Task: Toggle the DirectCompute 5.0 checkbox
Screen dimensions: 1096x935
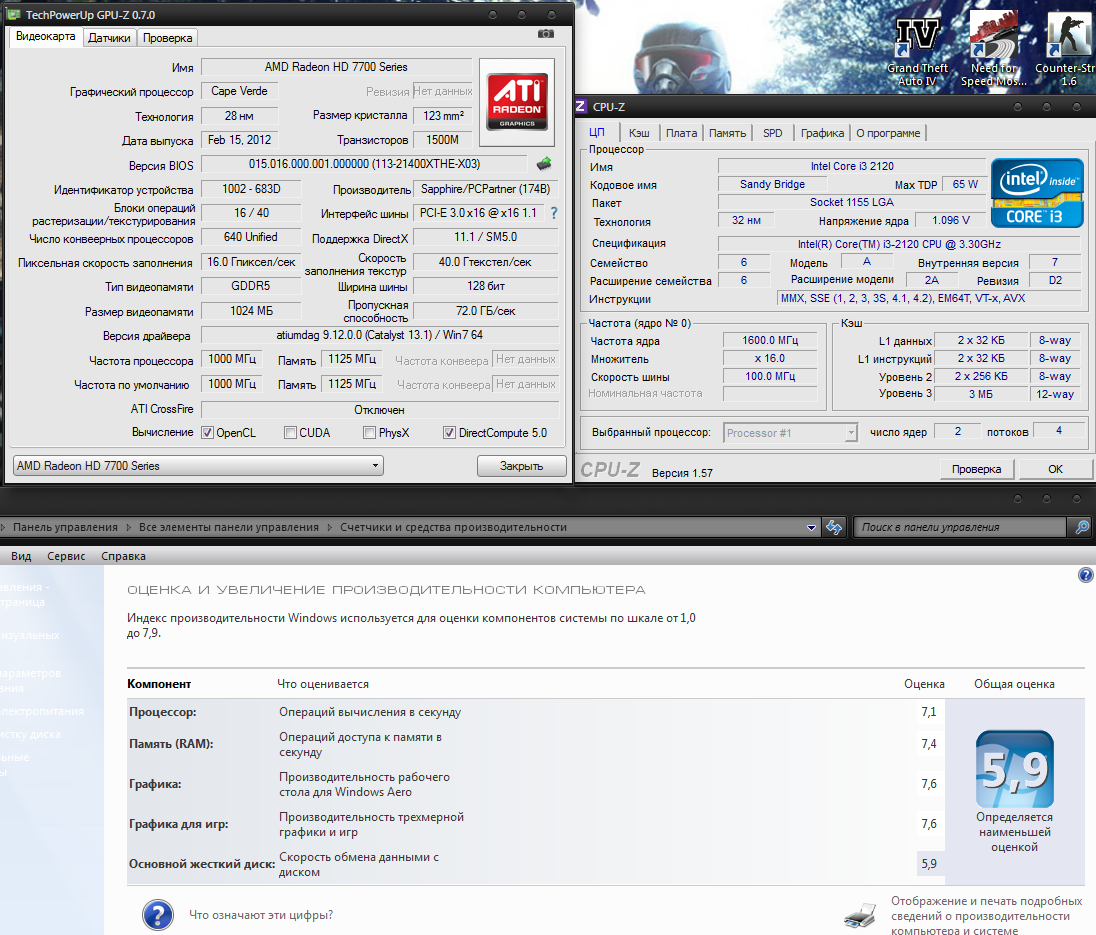Action: tap(449, 433)
